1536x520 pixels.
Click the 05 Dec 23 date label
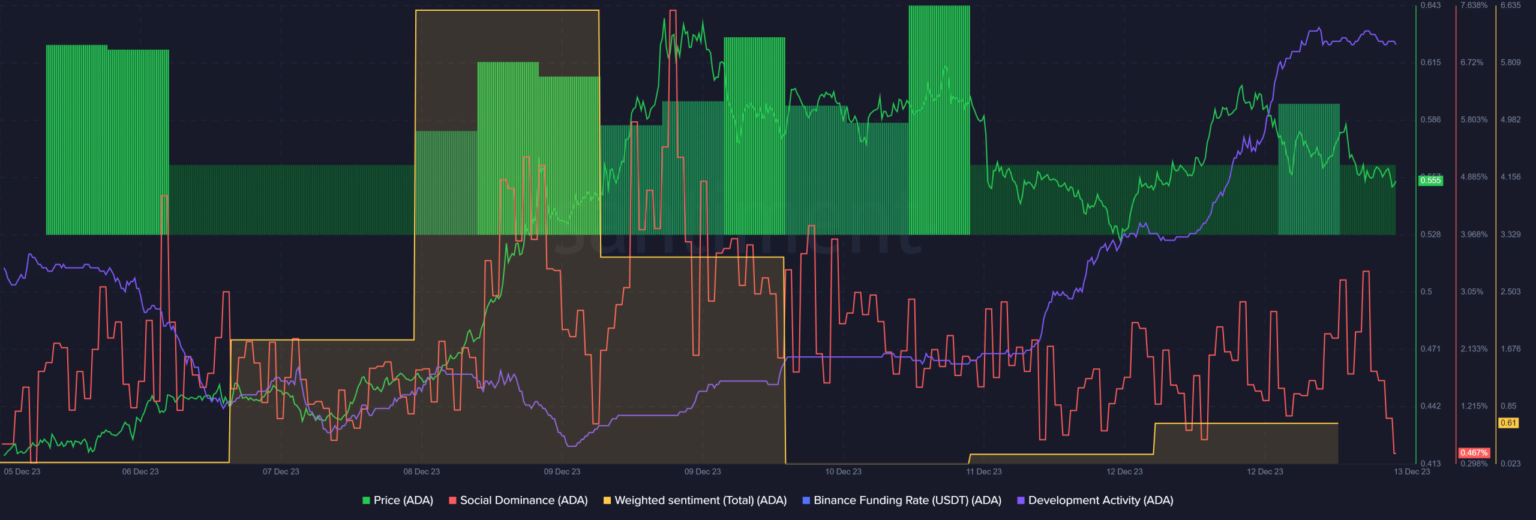coord(22,471)
